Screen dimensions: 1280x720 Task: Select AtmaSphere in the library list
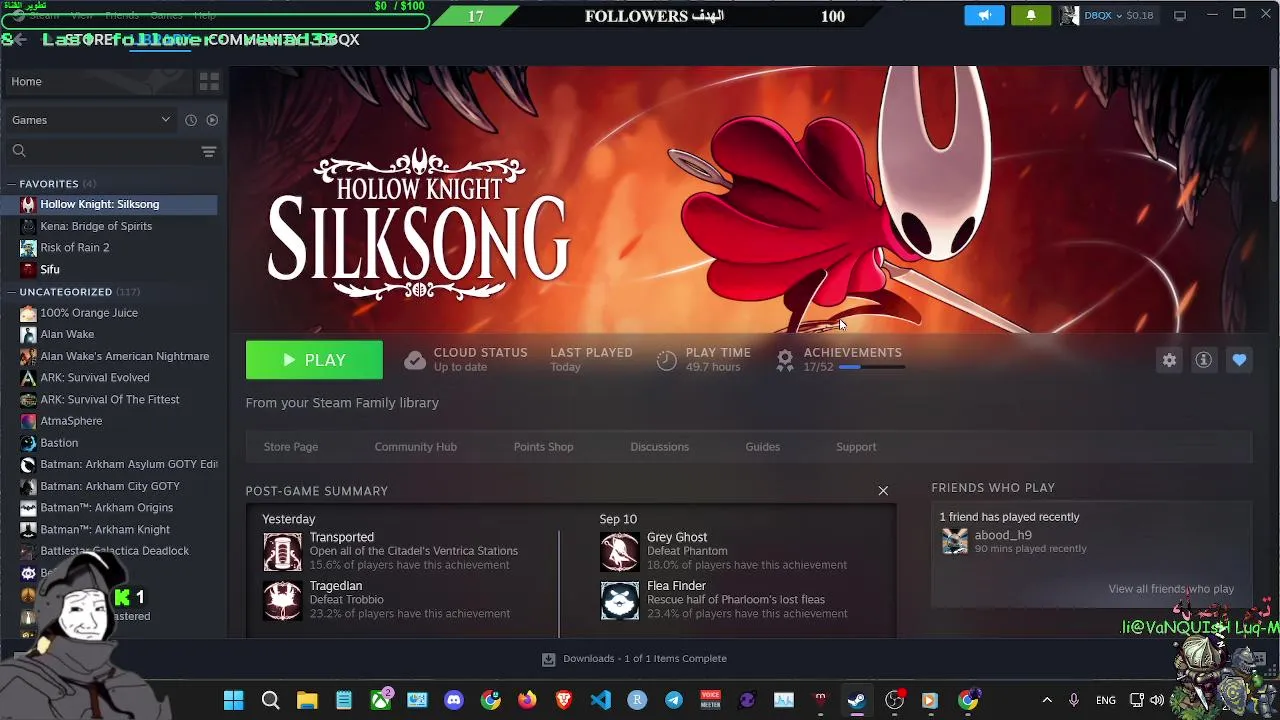point(71,421)
